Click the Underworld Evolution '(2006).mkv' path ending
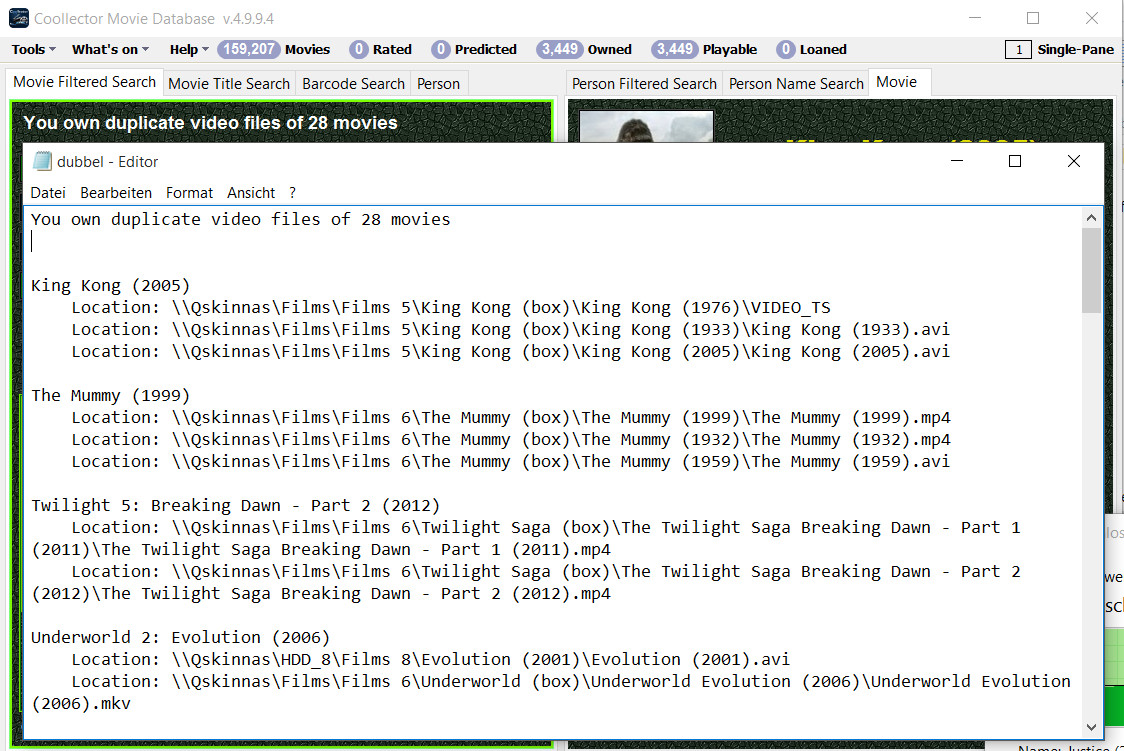Image resolution: width=1124 pixels, height=751 pixels. 81,704
